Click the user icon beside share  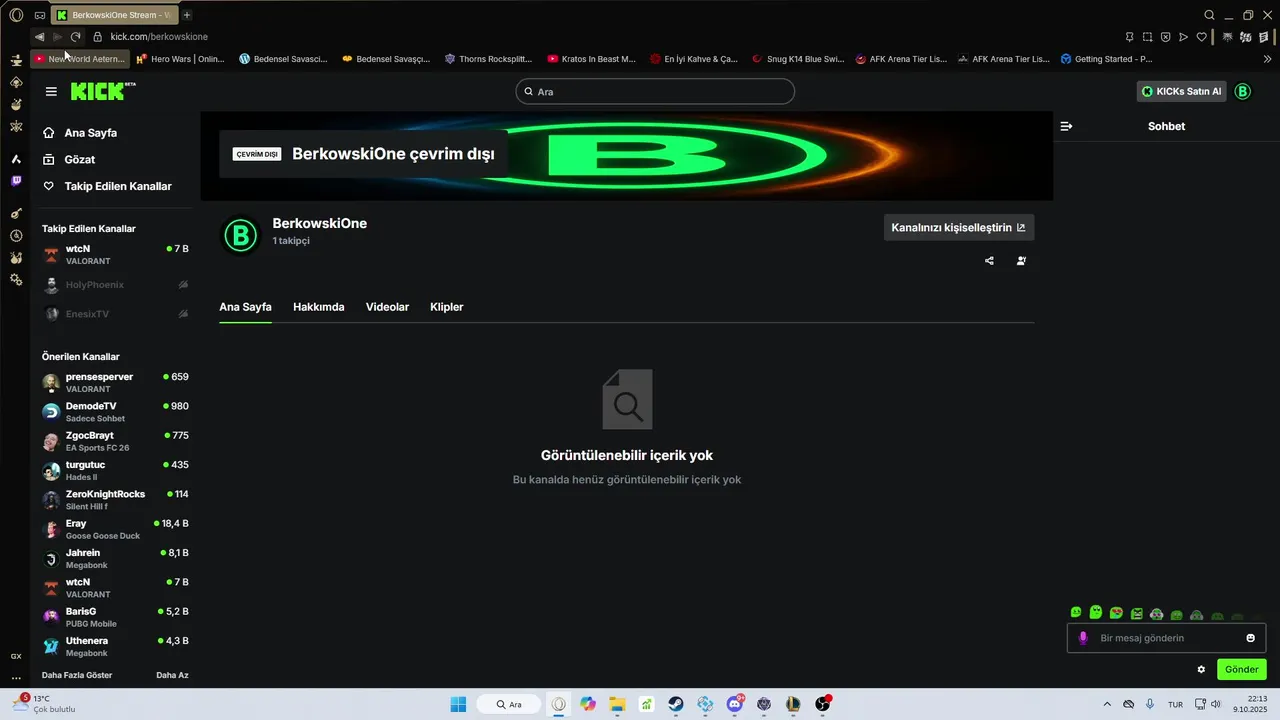(1021, 261)
